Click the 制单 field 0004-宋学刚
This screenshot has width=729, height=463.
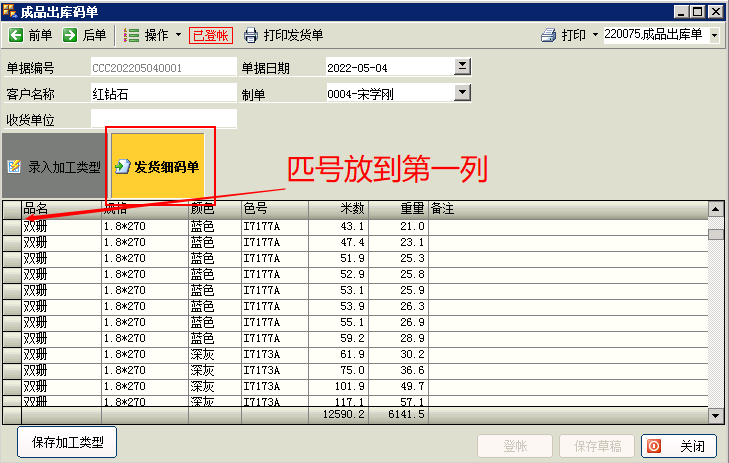[391, 93]
